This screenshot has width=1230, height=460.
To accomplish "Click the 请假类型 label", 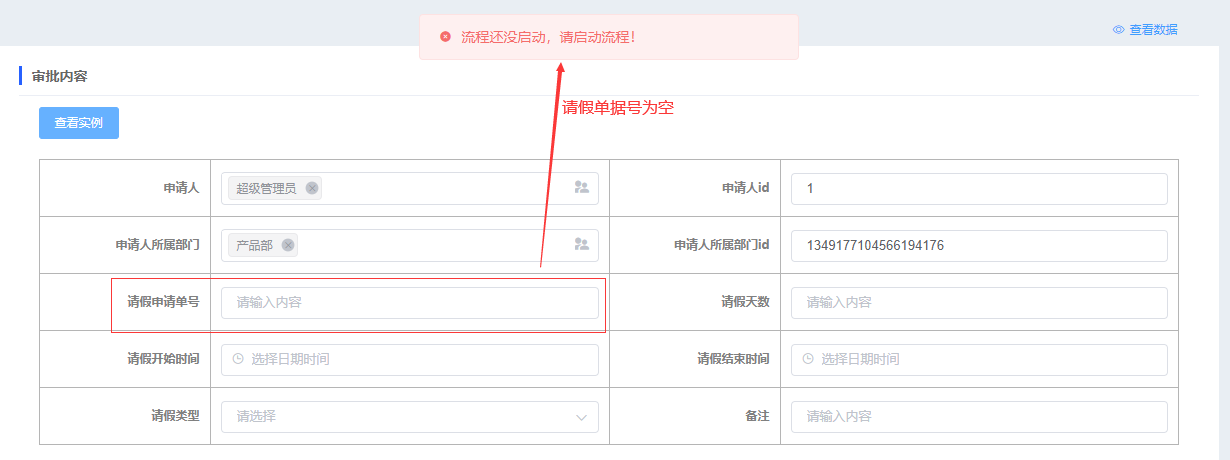I will tap(175, 415).
